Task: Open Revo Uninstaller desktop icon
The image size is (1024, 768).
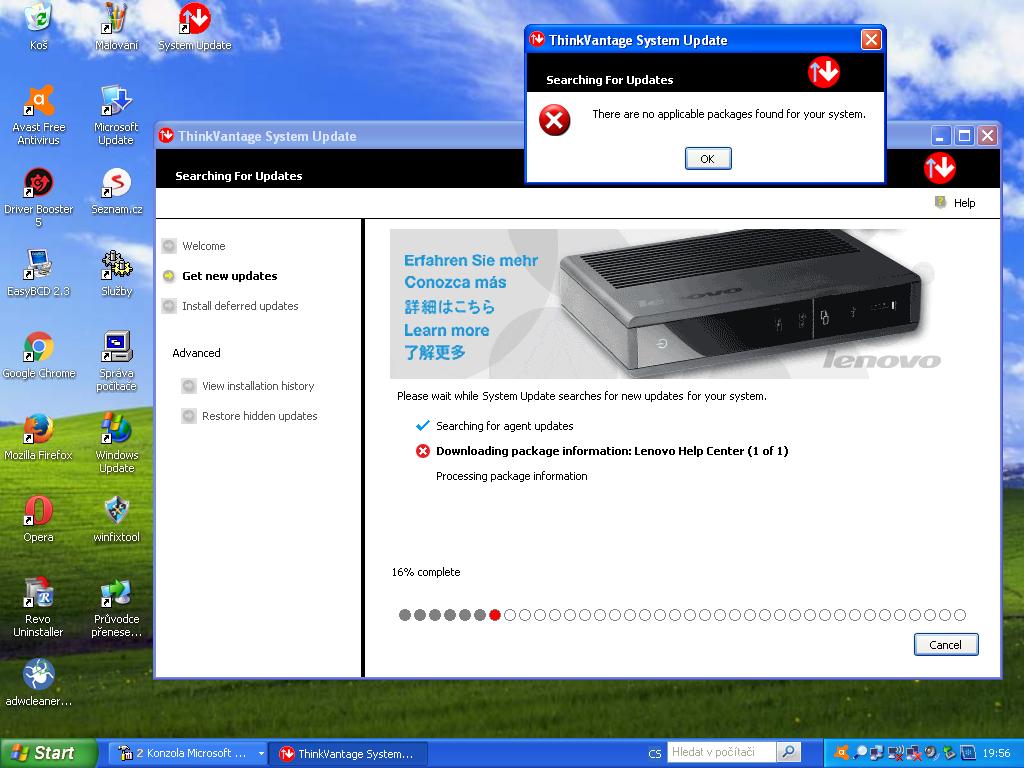Action: [x=39, y=607]
